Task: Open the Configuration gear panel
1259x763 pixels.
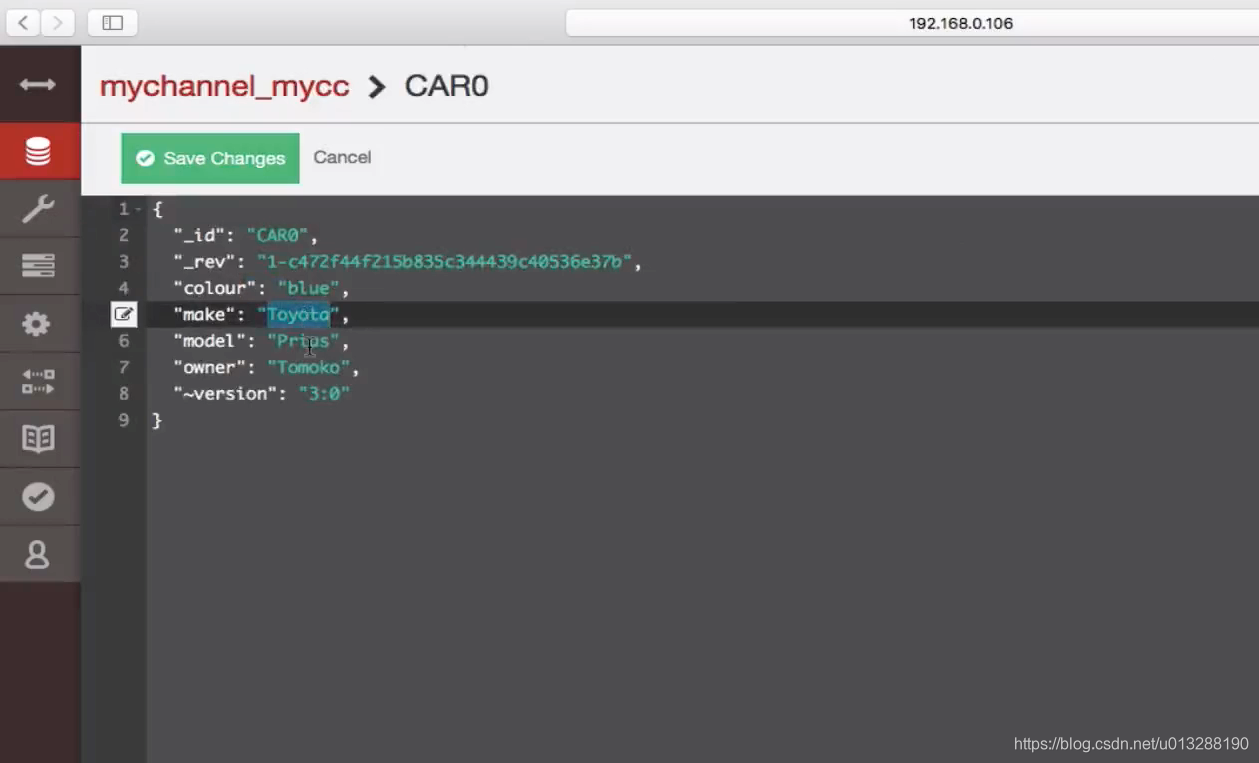Action: pos(39,323)
